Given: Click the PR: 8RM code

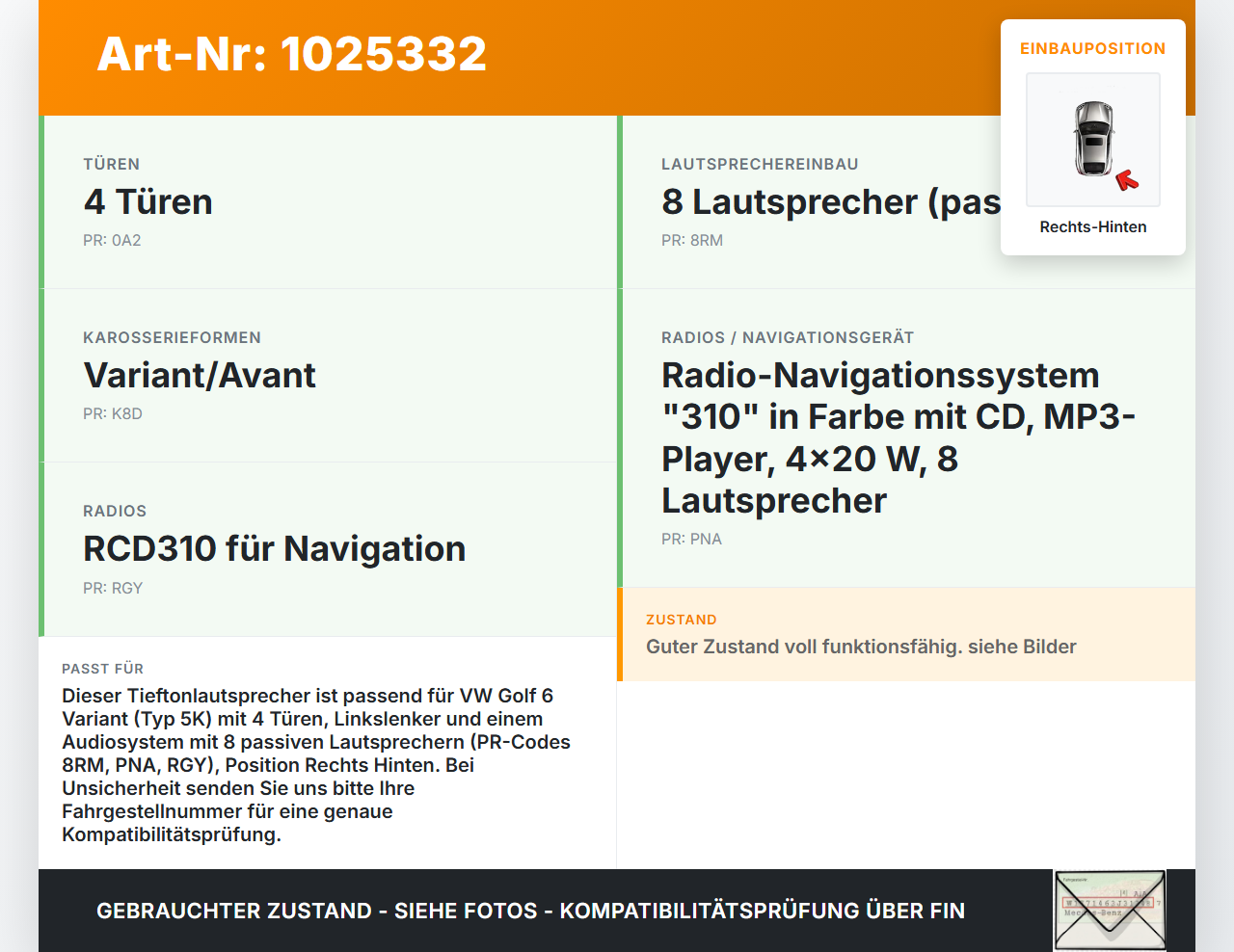Looking at the screenshot, I should [x=692, y=240].
